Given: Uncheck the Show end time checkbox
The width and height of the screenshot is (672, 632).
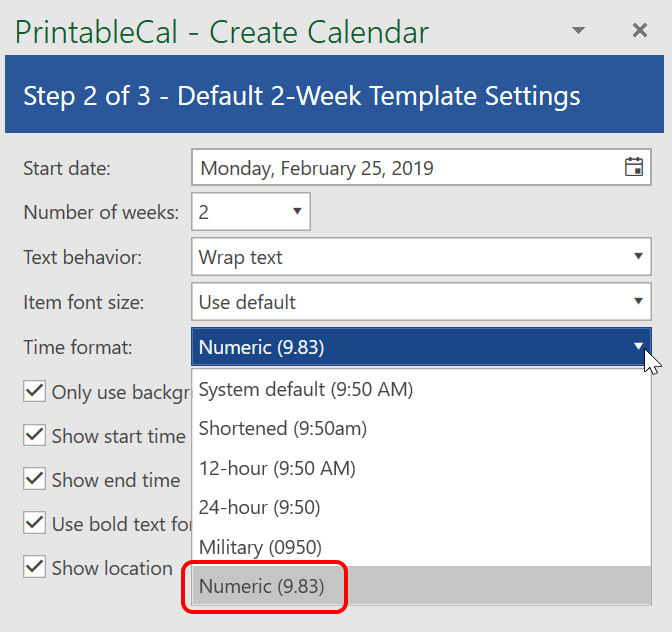Looking at the screenshot, I should click(35, 479).
